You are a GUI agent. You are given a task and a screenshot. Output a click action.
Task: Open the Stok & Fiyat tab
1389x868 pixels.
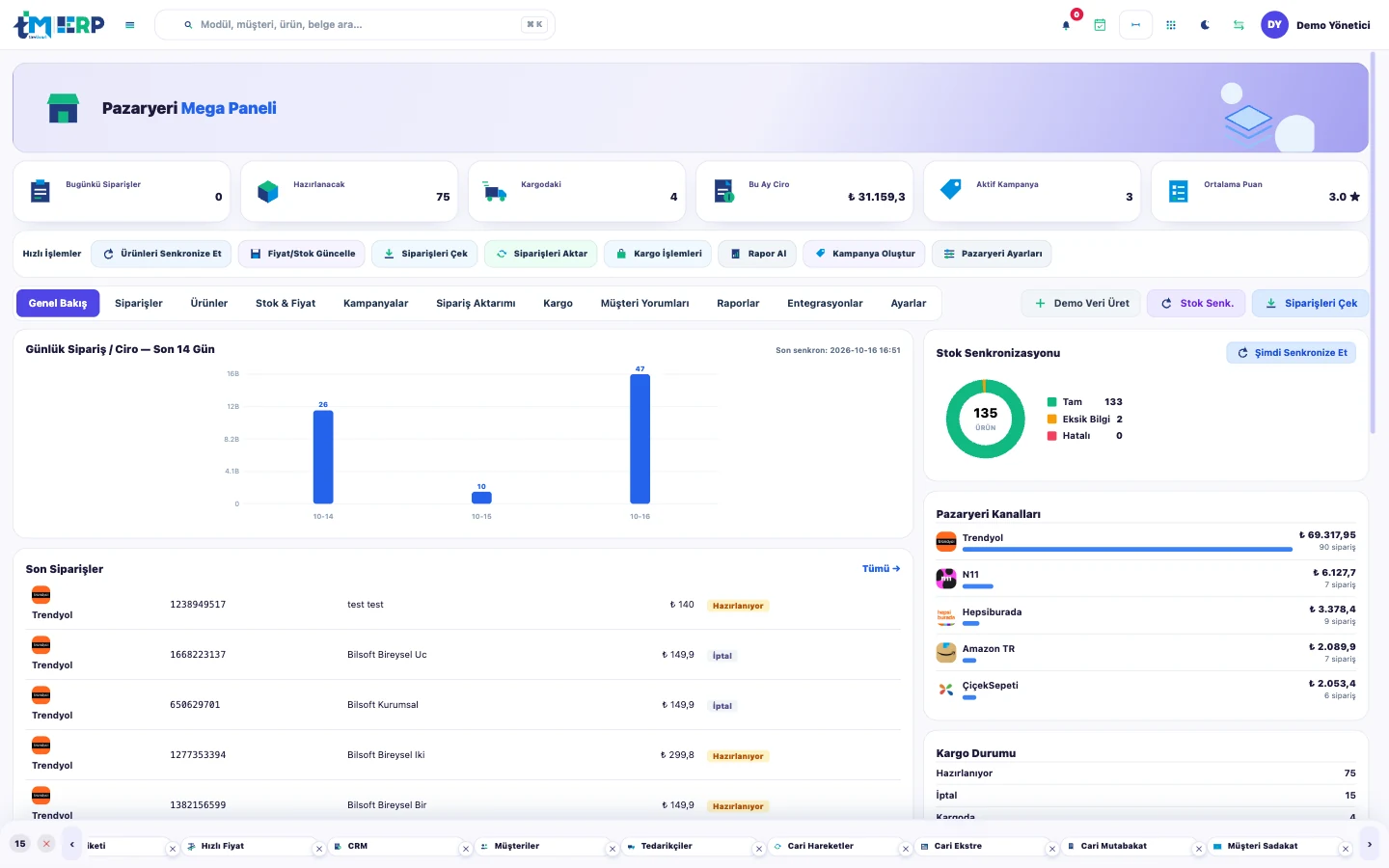[286, 303]
